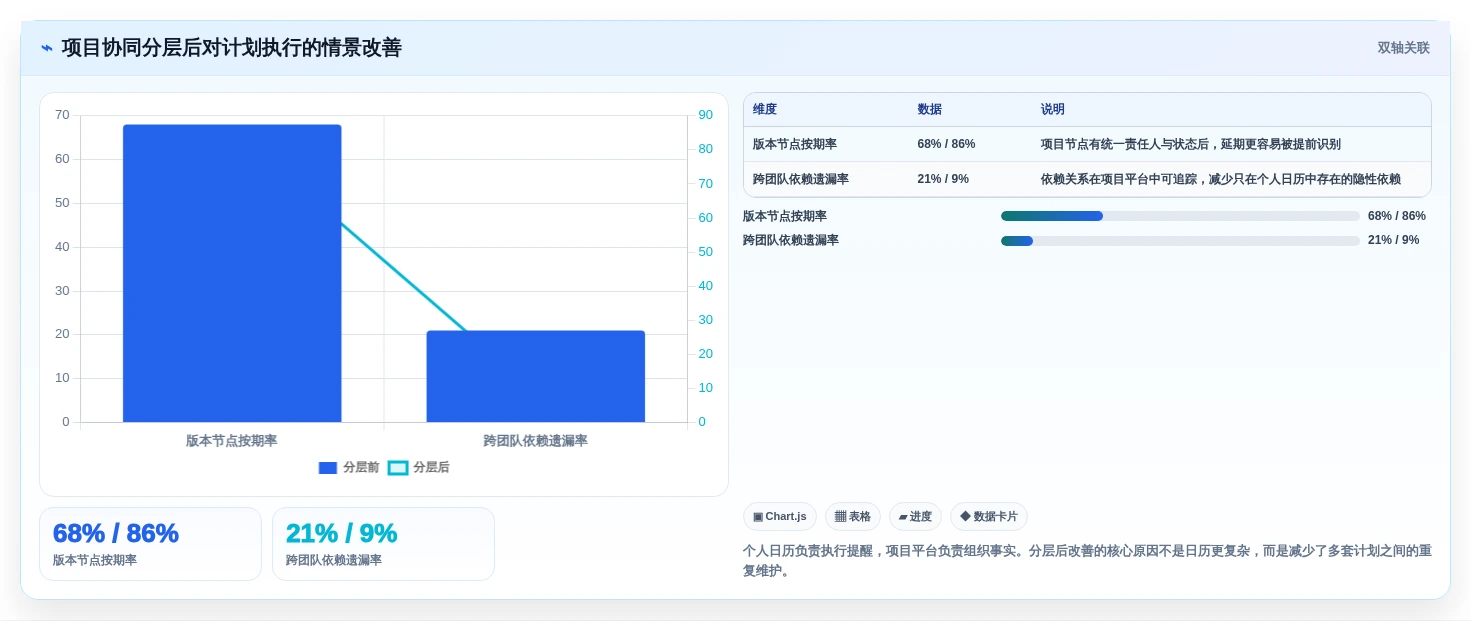
Task: Click the 说明 column header
Action: pyautogui.click(x=1053, y=110)
